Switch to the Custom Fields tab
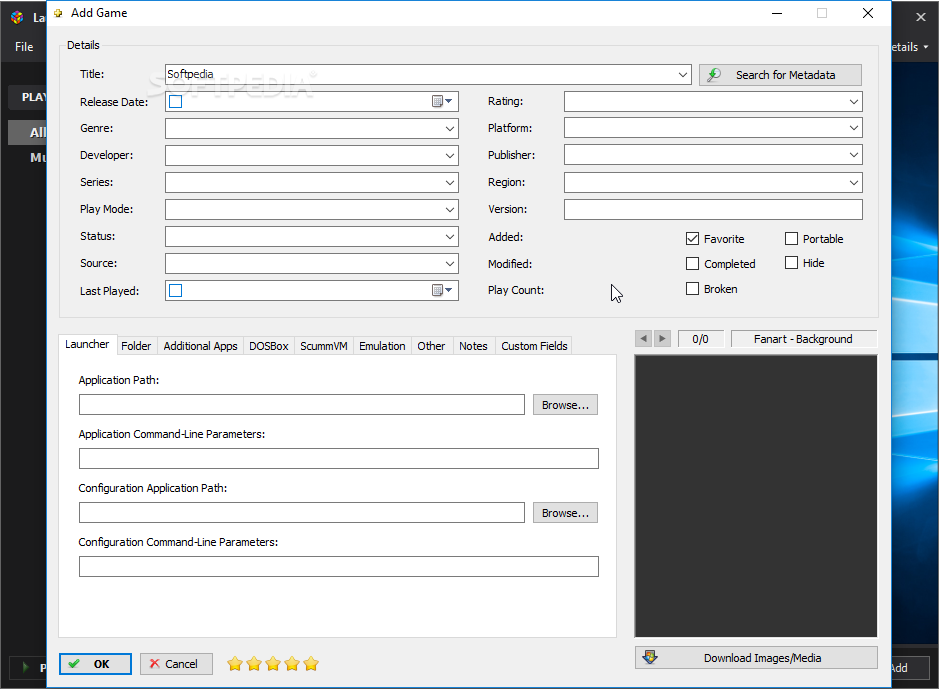 [x=534, y=346]
